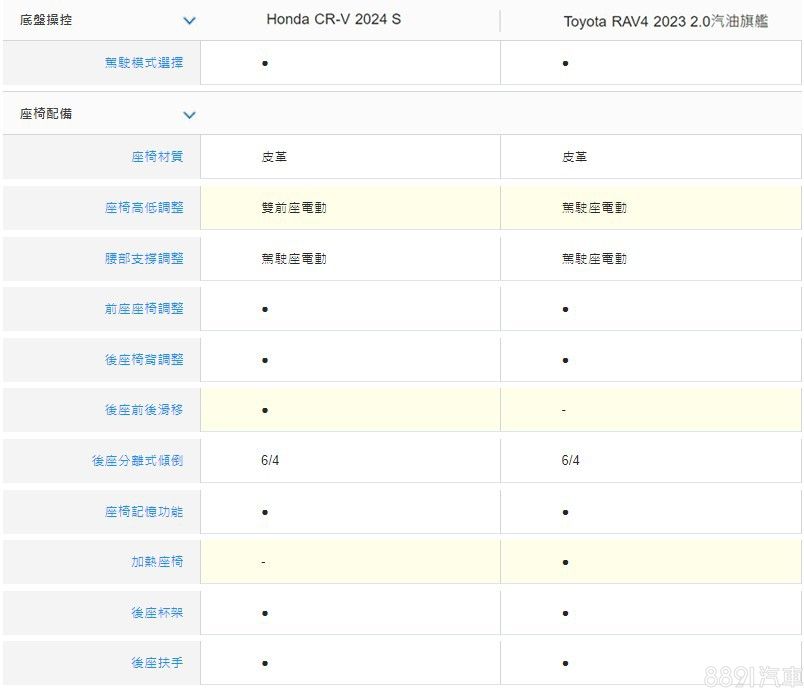Select the 前座座椅調整 row label
The width and height of the screenshot is (804, 689).
(144, 309)
